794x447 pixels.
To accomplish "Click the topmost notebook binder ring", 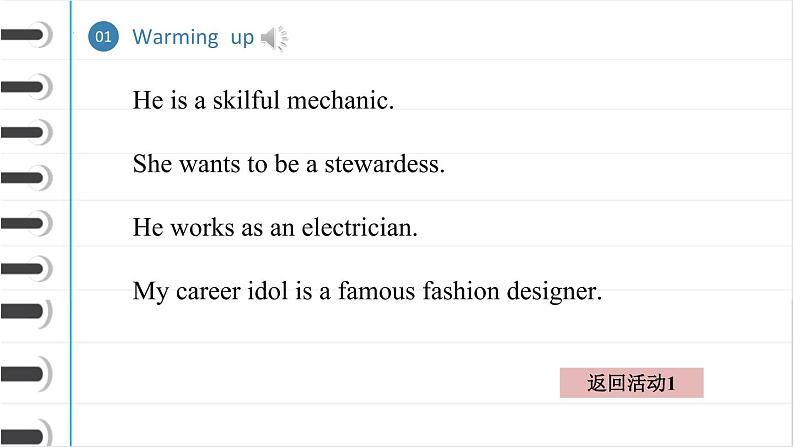I will coord(27,37).
